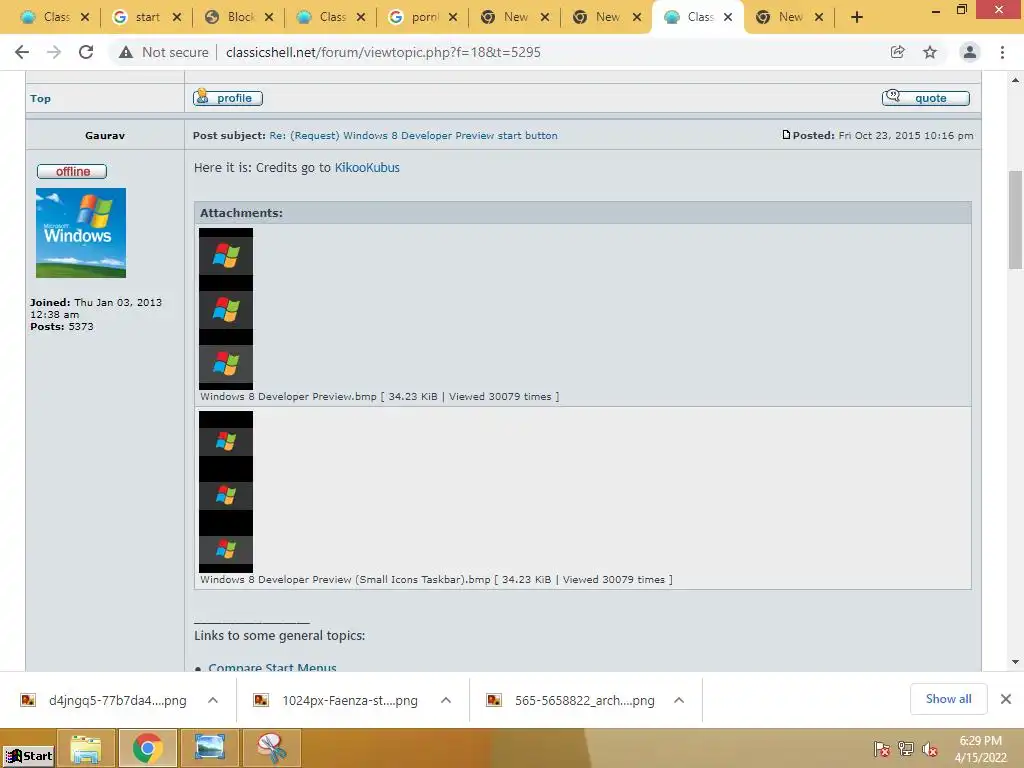Open d4jngq5-77b7da4 png download
The image size is (1024, 768).
point(104,700)
